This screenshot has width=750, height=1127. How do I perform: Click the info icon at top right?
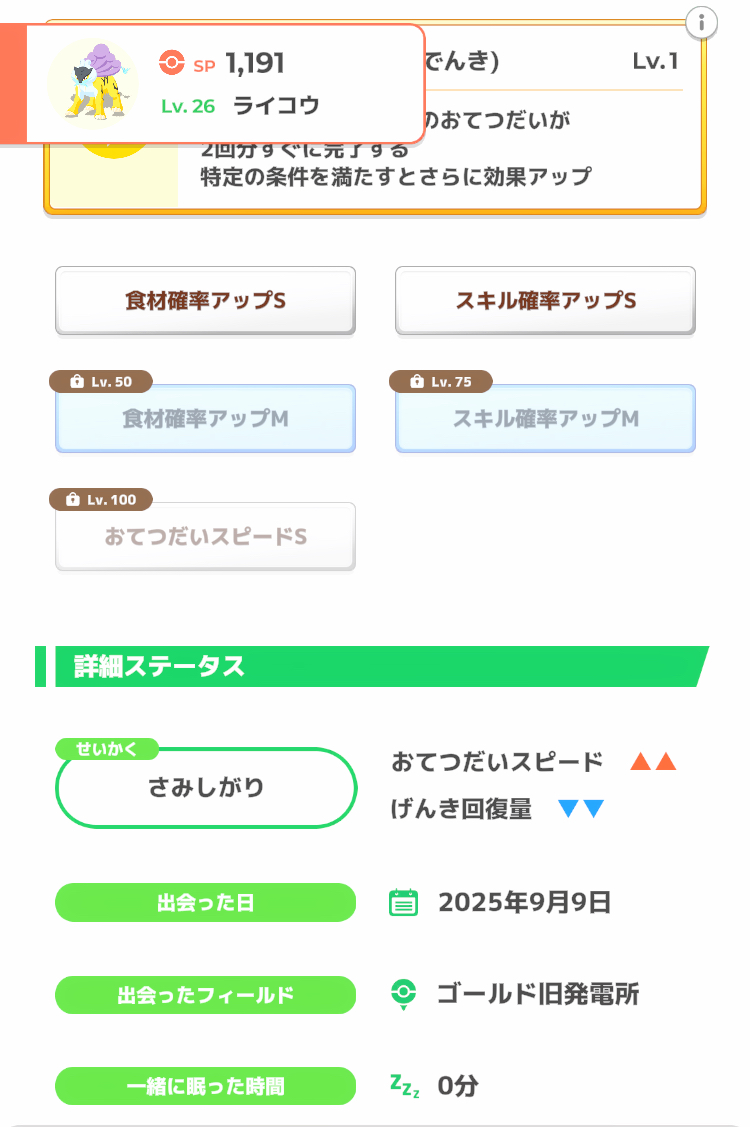(702, 22)
